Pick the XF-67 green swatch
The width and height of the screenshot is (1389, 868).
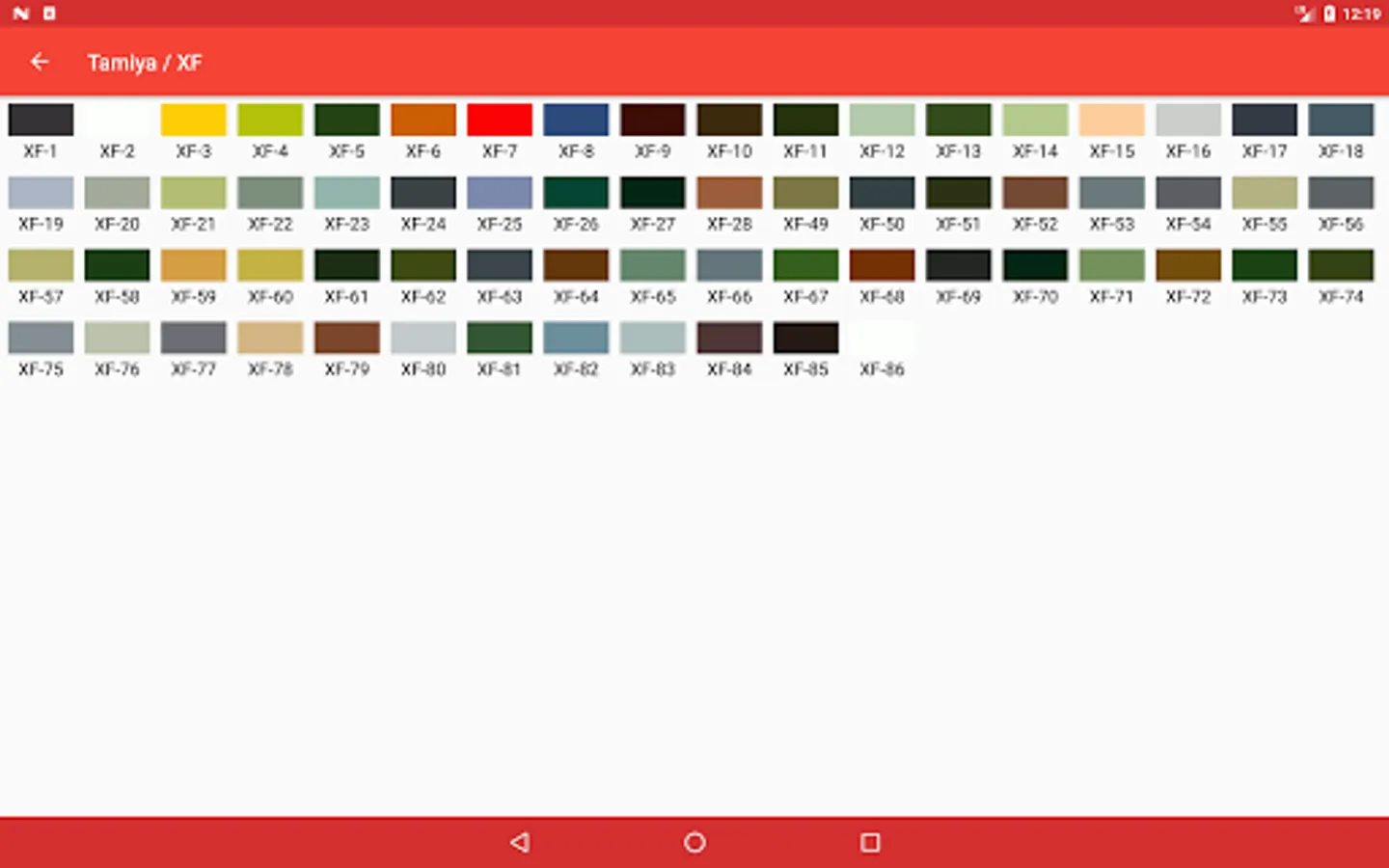(x=805, y=265)
